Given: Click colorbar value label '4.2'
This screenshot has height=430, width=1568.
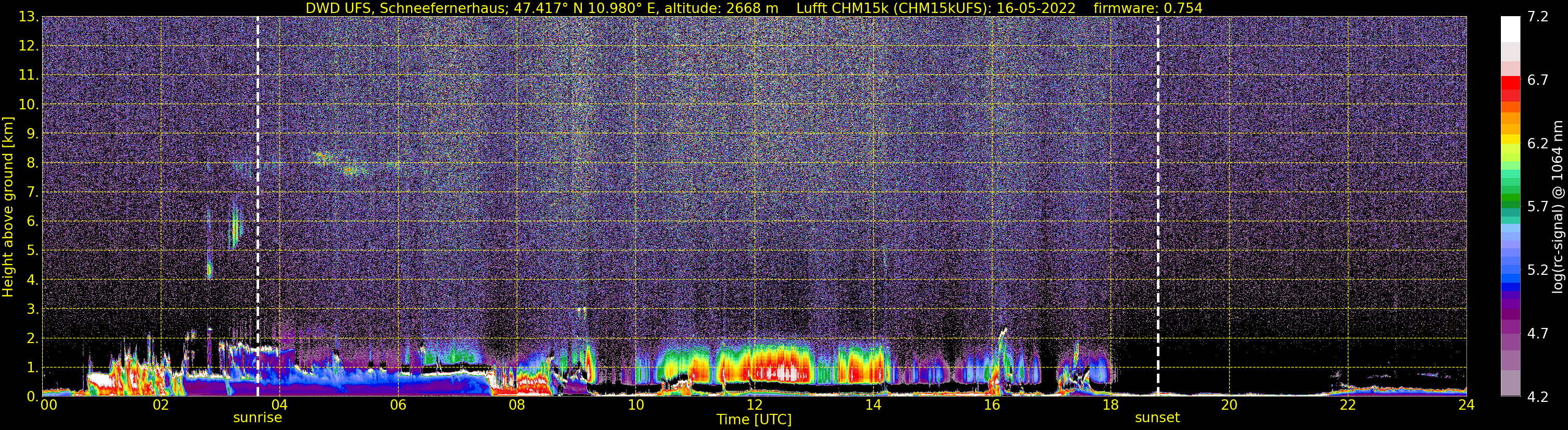Looking at the screenshot, I should click(x=1538, y=397).
